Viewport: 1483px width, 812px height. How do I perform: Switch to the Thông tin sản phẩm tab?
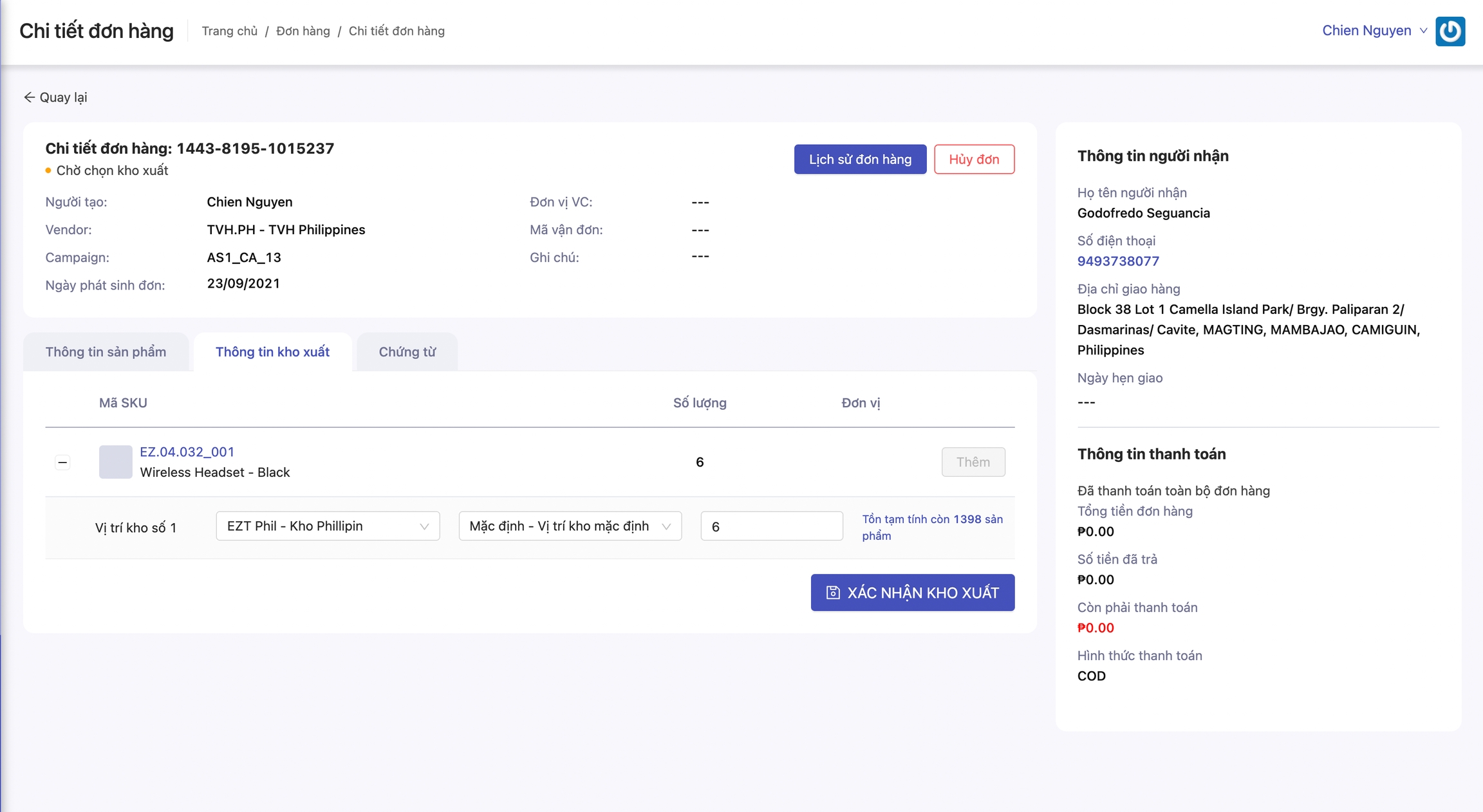click(x=106, y=352)
